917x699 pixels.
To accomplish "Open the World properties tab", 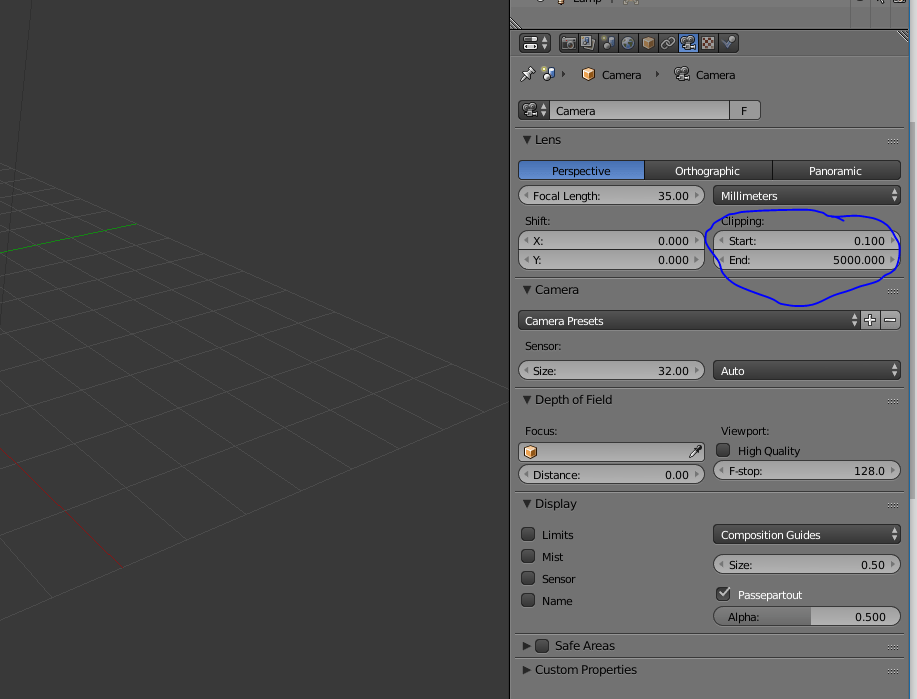I will pos(629,42).
